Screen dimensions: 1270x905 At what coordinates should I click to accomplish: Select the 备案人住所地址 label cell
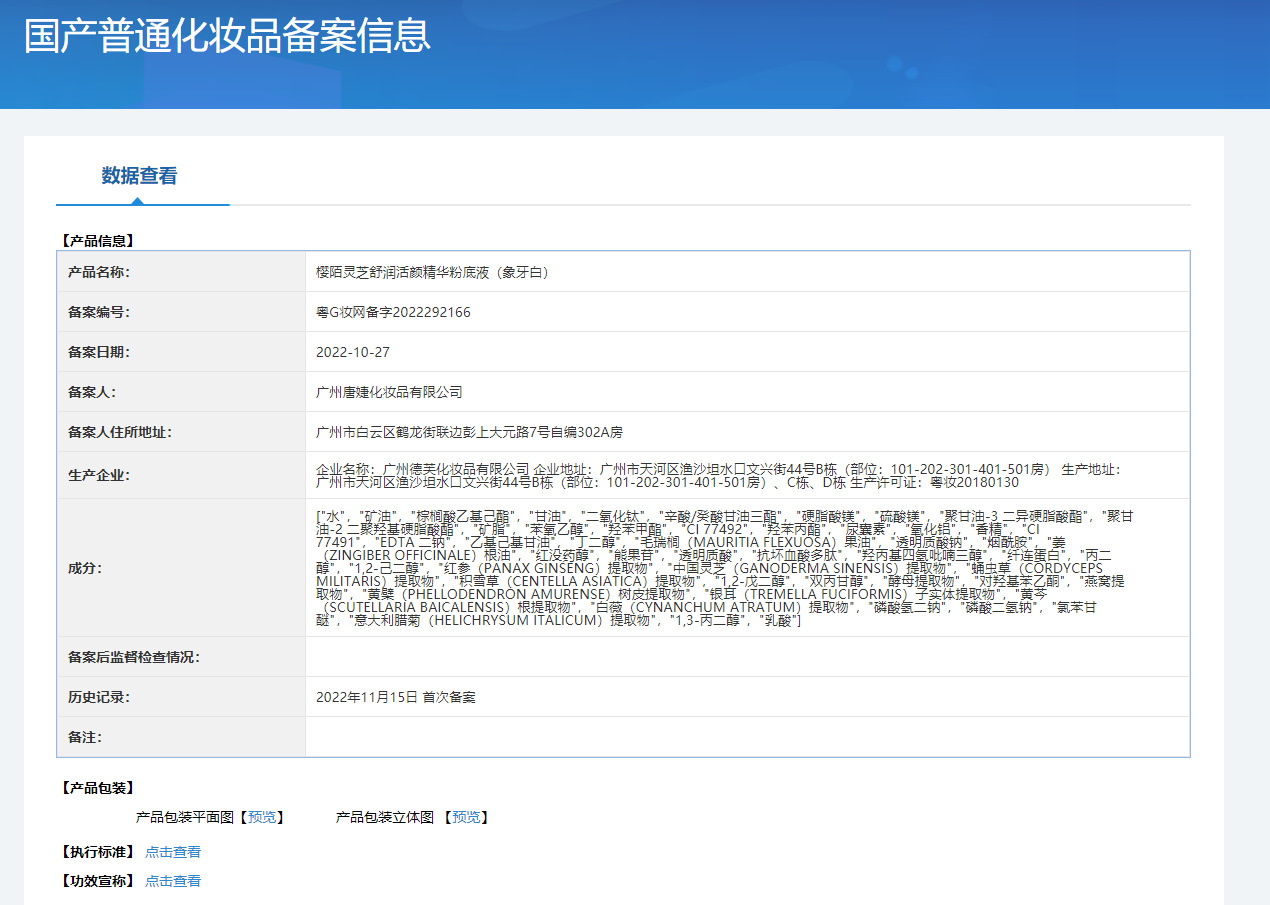click(x=181, y=432)
